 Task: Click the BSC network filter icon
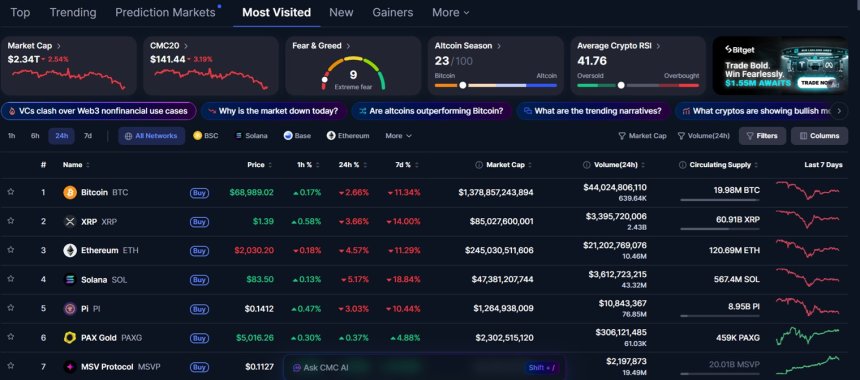tap(197, 135)
